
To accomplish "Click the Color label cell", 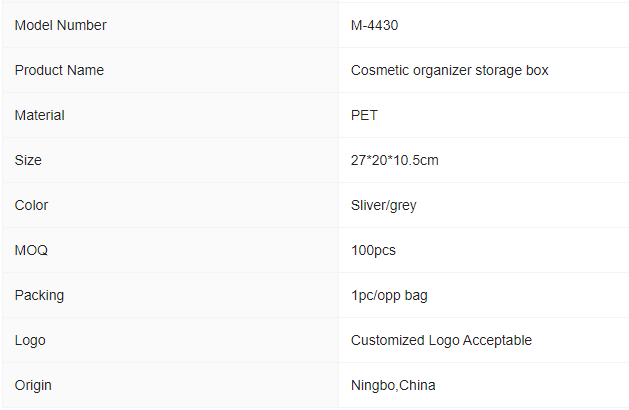I will [x=170, y=205].
